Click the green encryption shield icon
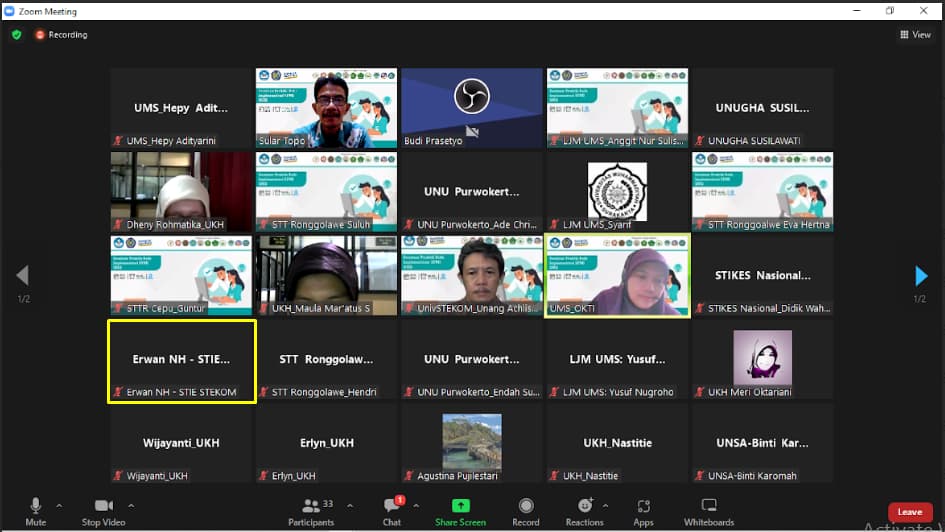 [x=16, y=34]
